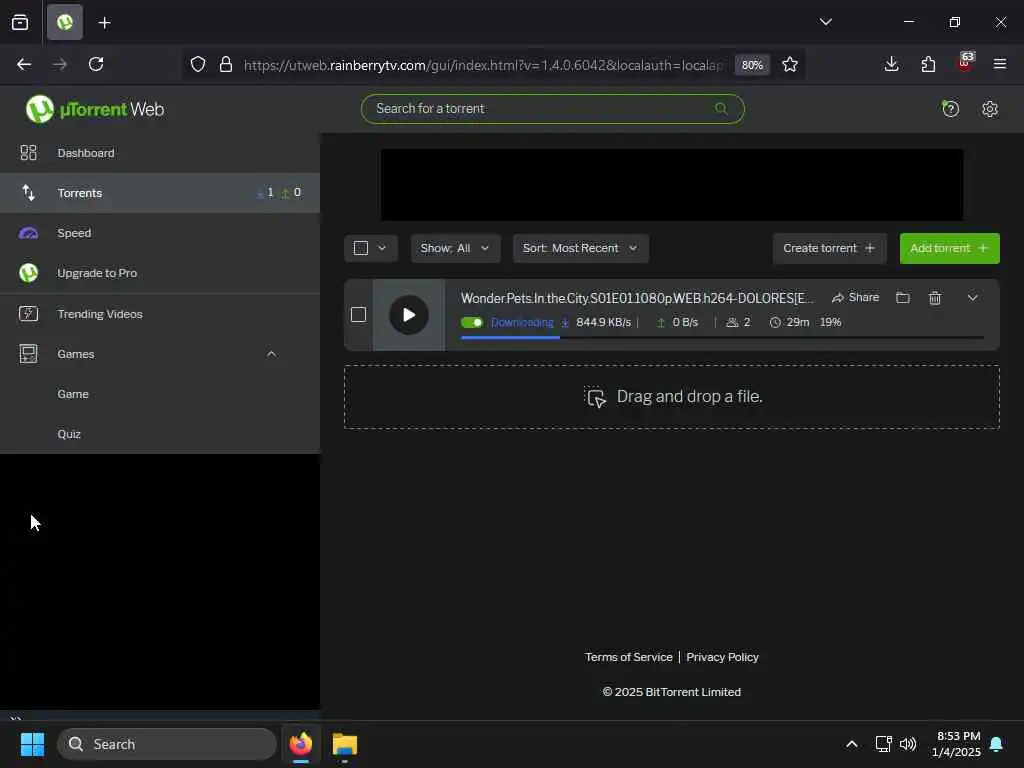The image size is (1024, 768).
Task: Tick the Wonder Pets torrent checkbox
Action: (x=359, y=315)
